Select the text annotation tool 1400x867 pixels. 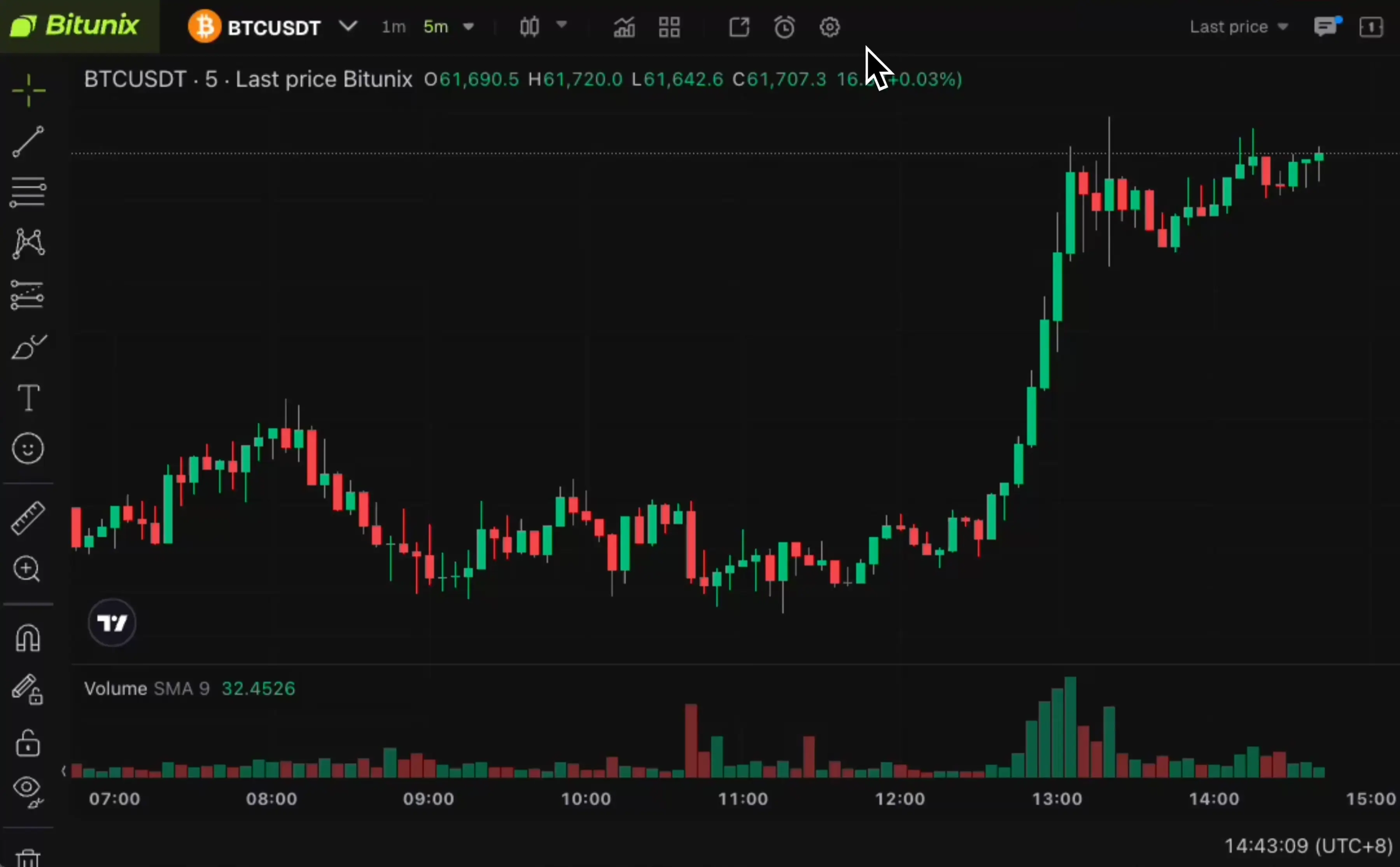tap(28, 397)
